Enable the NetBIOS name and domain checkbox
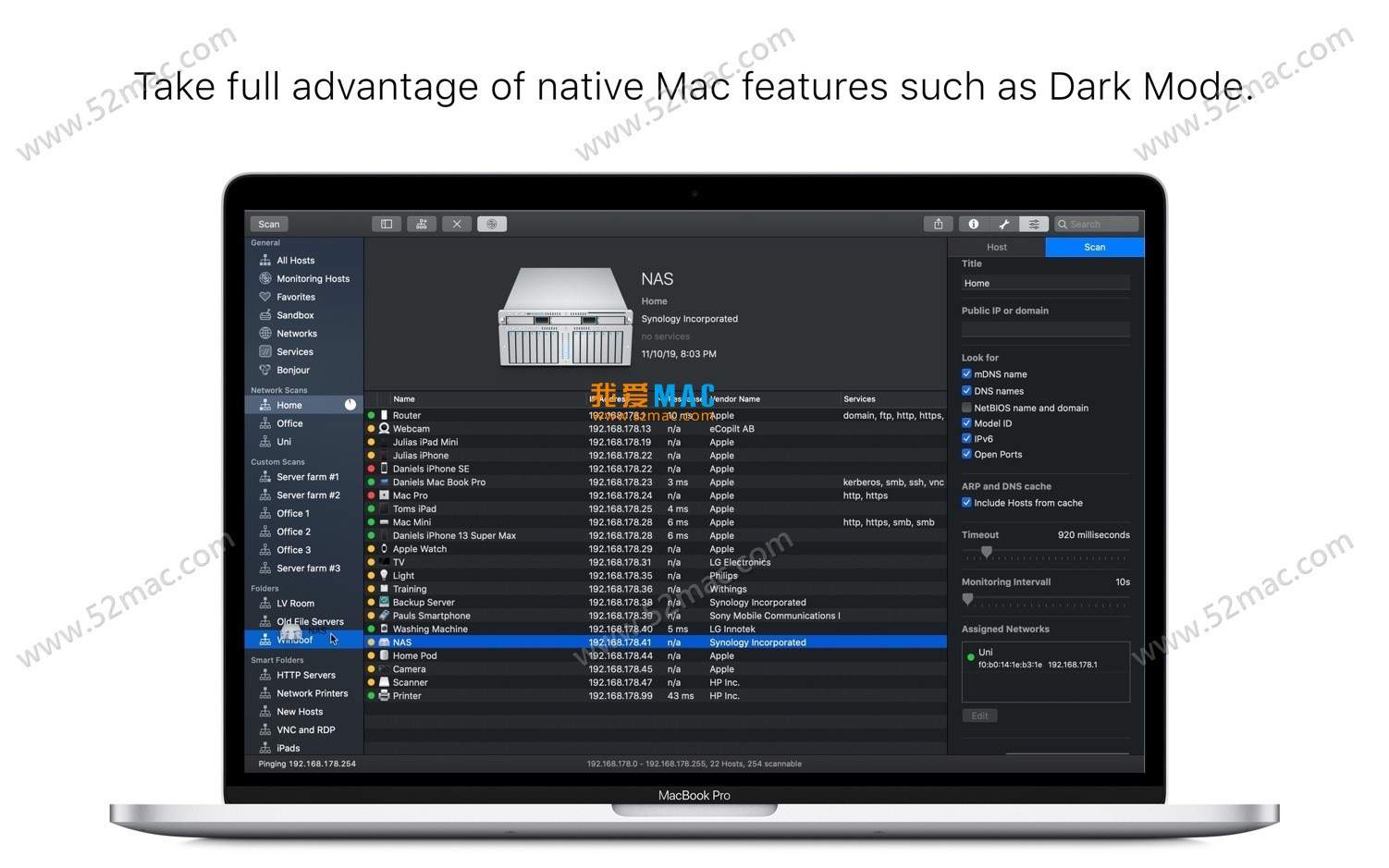1389x868 pixels. point(966,408)
